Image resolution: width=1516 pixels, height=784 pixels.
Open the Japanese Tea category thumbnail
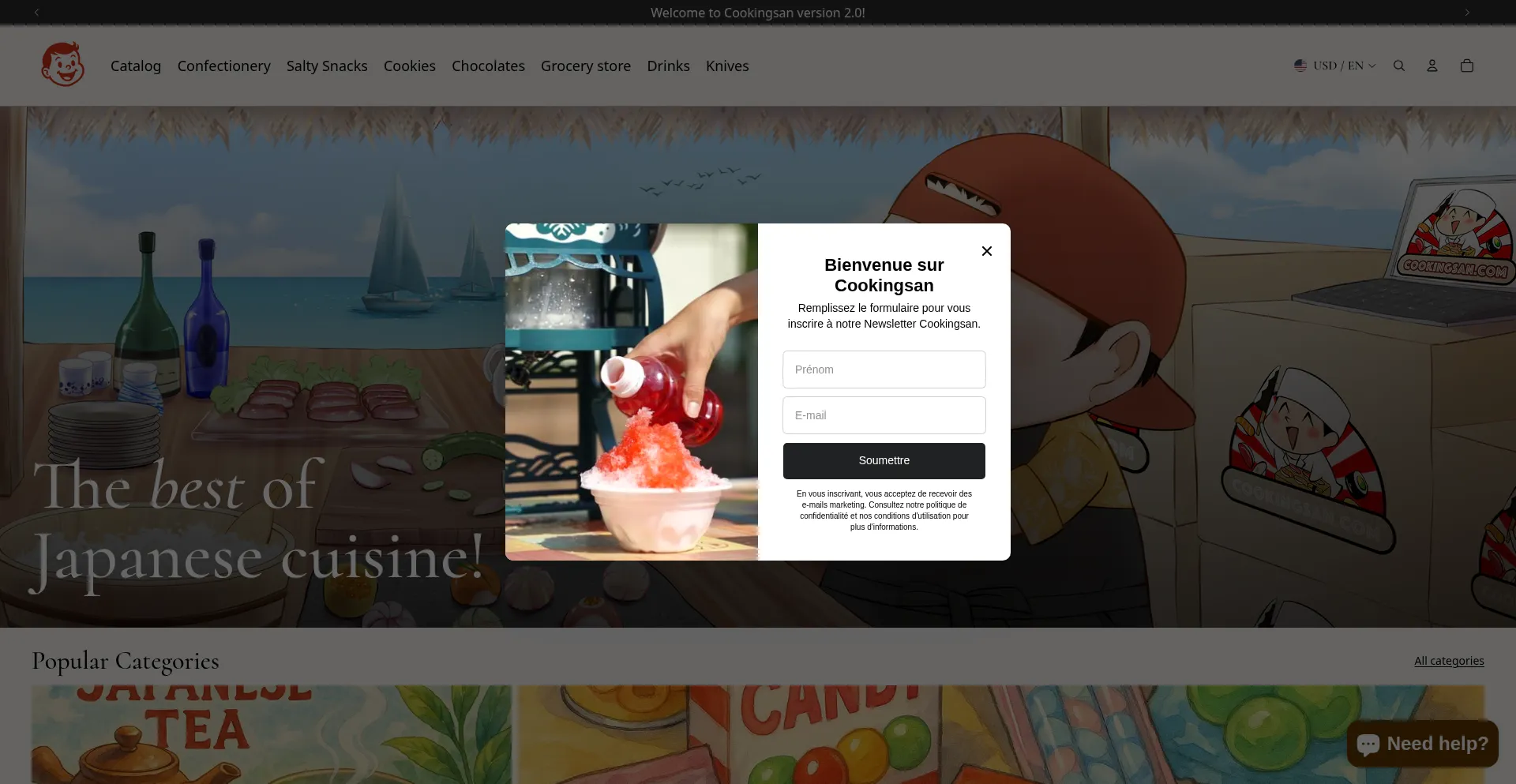tap(271, 734)
